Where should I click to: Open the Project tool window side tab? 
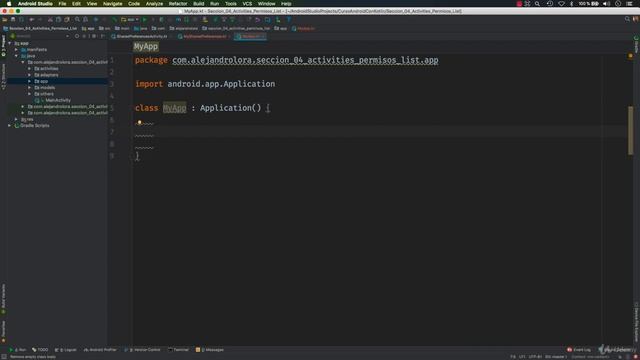(x=3, y=46)
